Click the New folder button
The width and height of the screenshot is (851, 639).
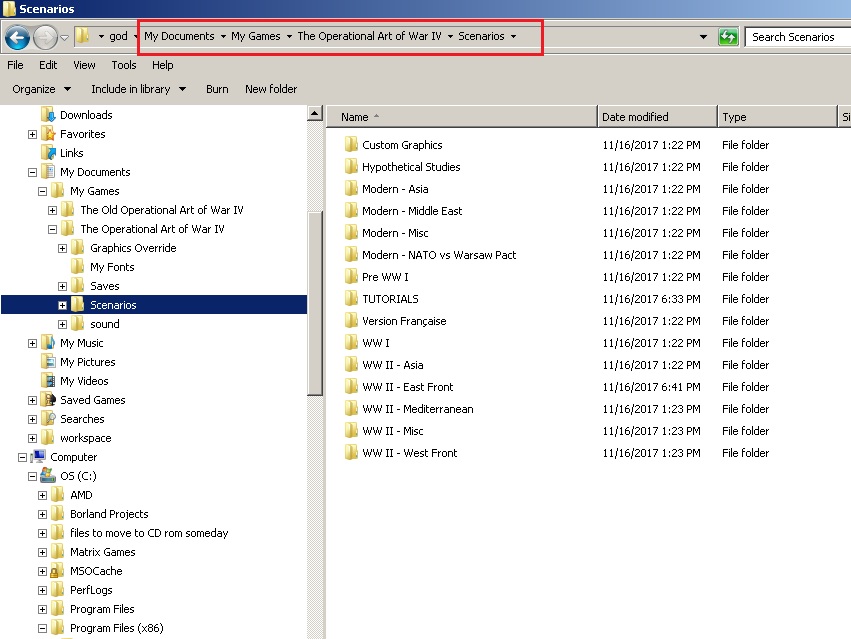pos(271,89)
